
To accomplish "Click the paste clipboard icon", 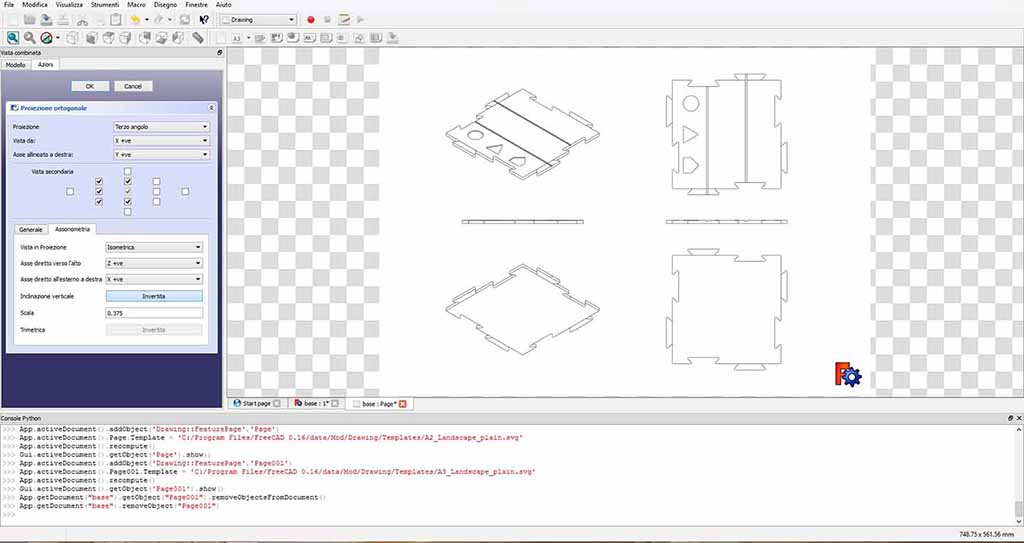I will (x=115, y=20).
